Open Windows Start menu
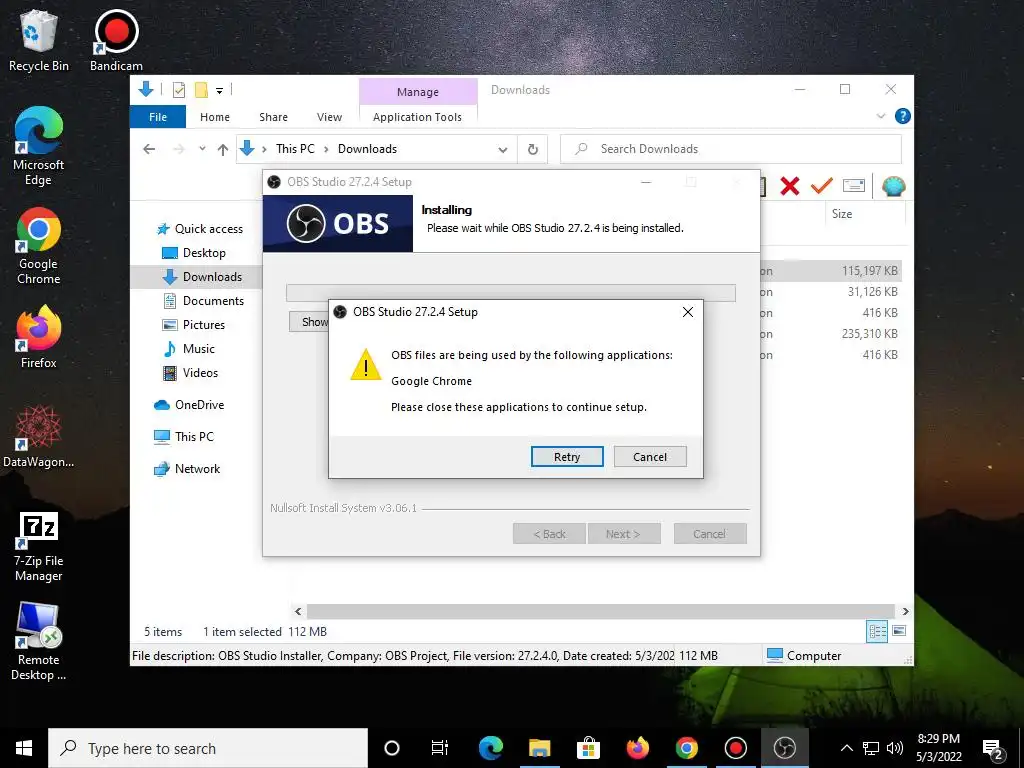The height and width of the screenshot is (768, 1024). point(24,748)
